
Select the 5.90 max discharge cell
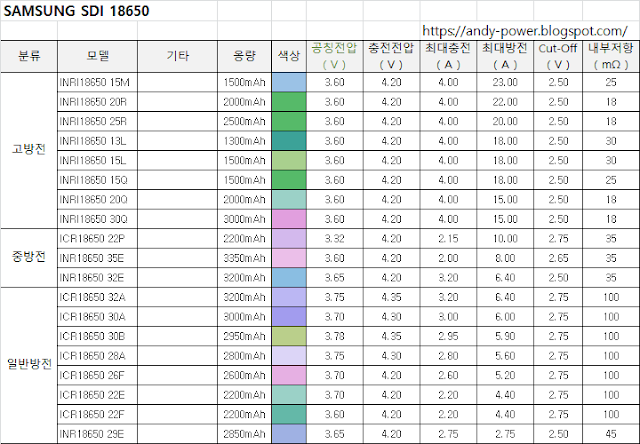tap(505, 336)
